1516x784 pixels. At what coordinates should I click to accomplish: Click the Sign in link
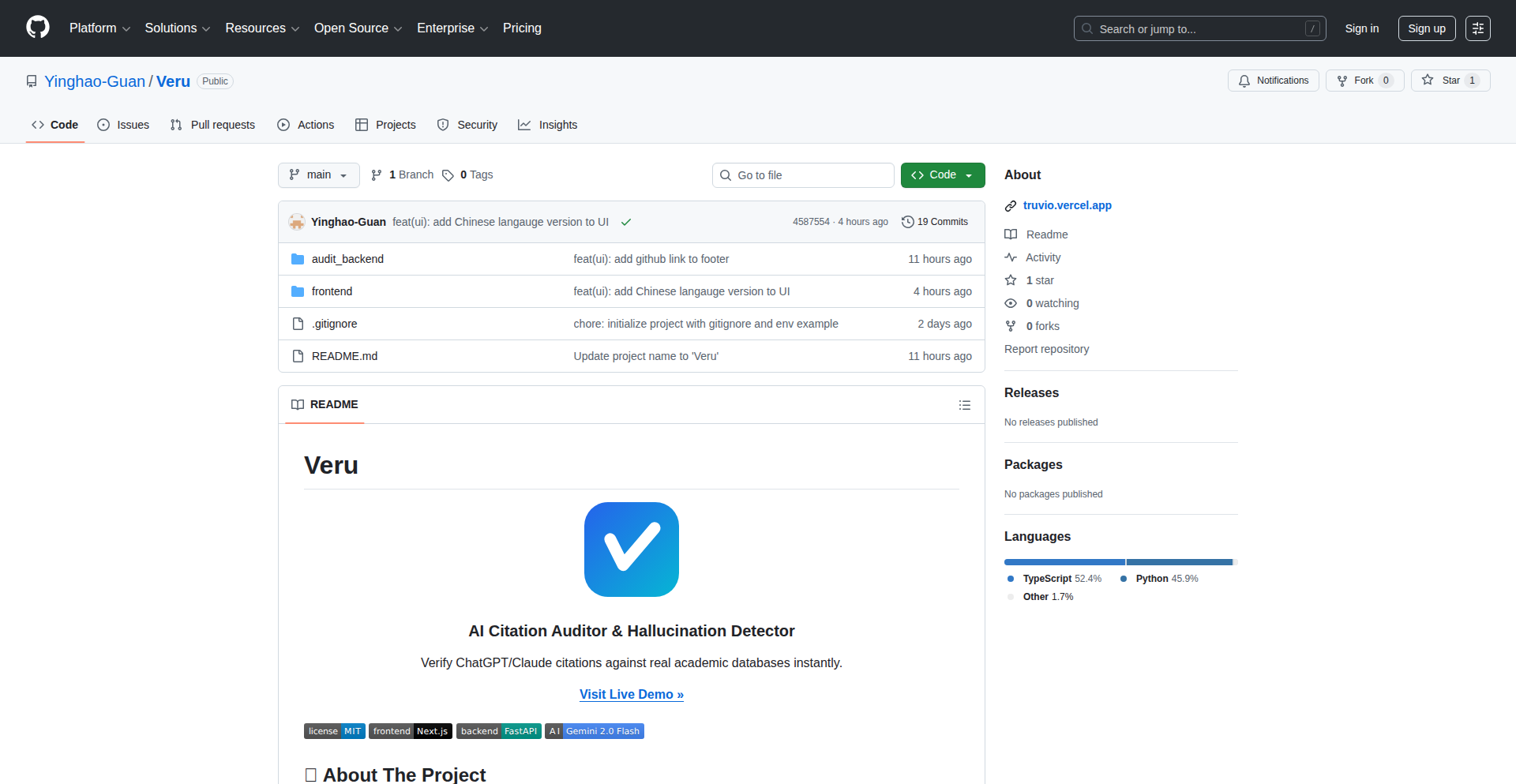click(x=1362, y=28)
